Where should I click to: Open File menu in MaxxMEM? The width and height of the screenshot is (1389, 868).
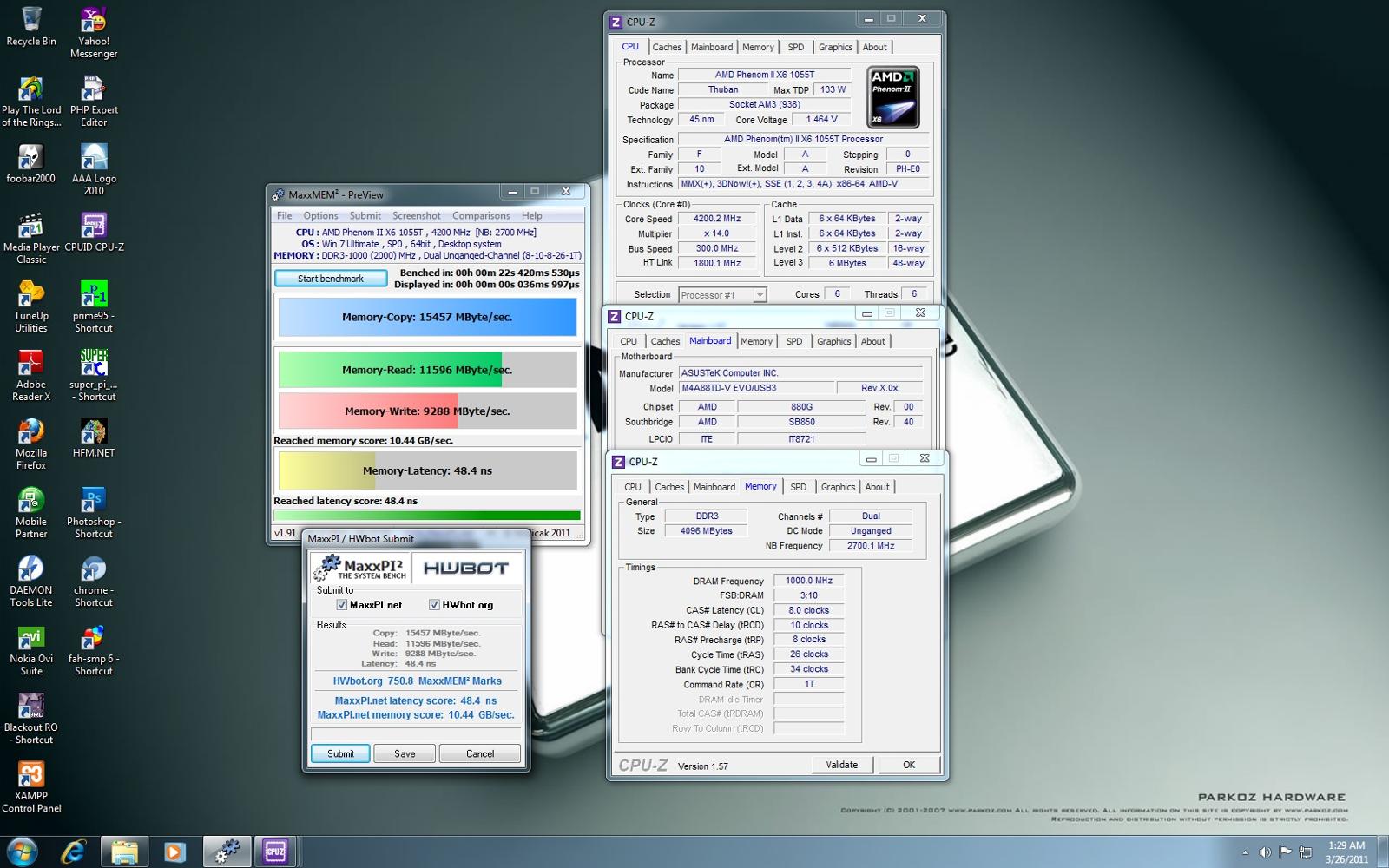tap(285, 216)
